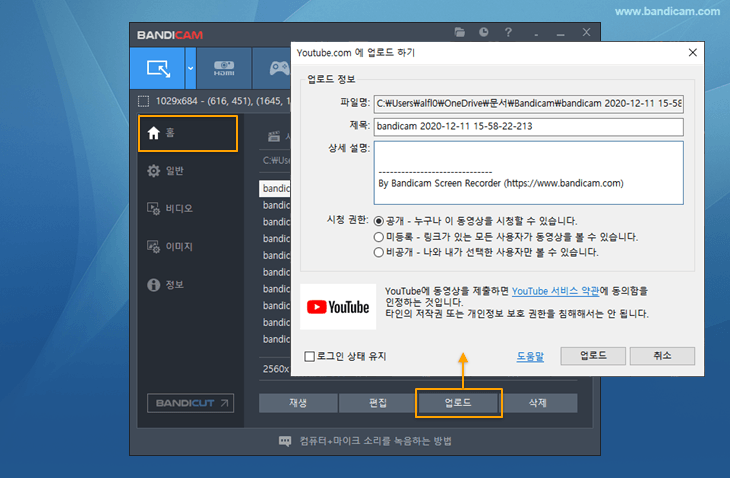Viewport: 730px width, 478px height.
Task: Click the home icon in sidebar
Action: 154,133
